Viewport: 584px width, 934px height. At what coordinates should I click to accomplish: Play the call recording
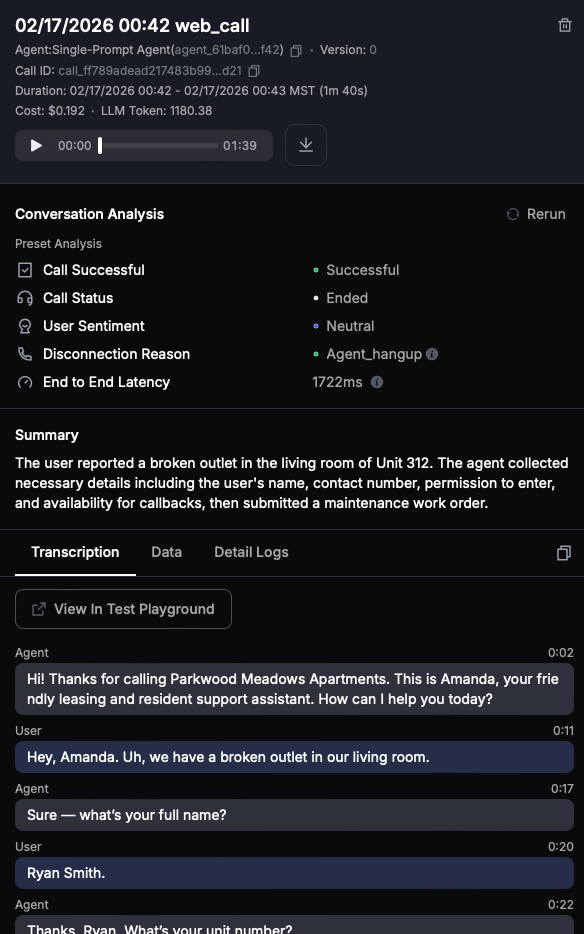(36, 144)
